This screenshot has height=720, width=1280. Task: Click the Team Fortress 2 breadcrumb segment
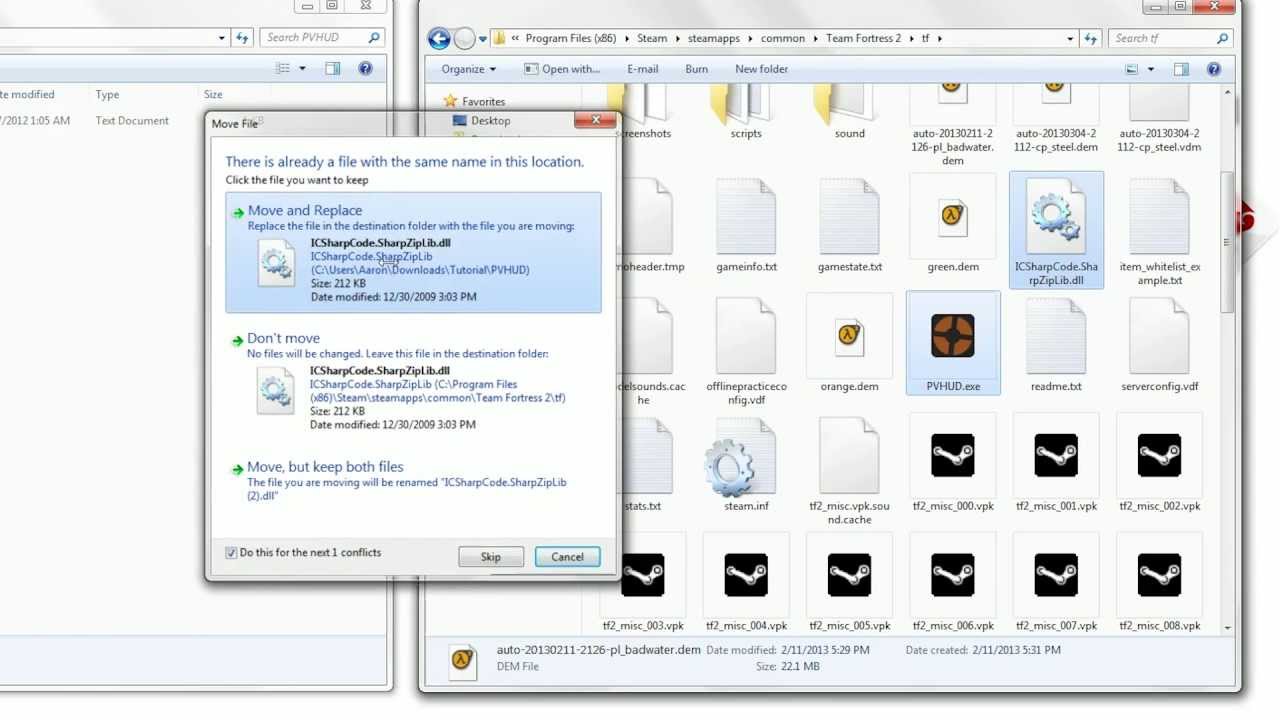point(863,38)
